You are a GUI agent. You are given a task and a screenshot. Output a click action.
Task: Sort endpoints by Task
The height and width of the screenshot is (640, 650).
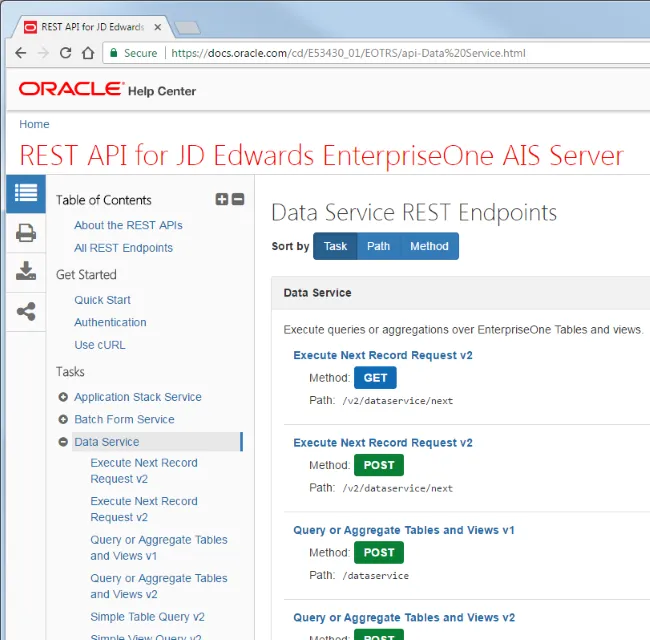335,246
